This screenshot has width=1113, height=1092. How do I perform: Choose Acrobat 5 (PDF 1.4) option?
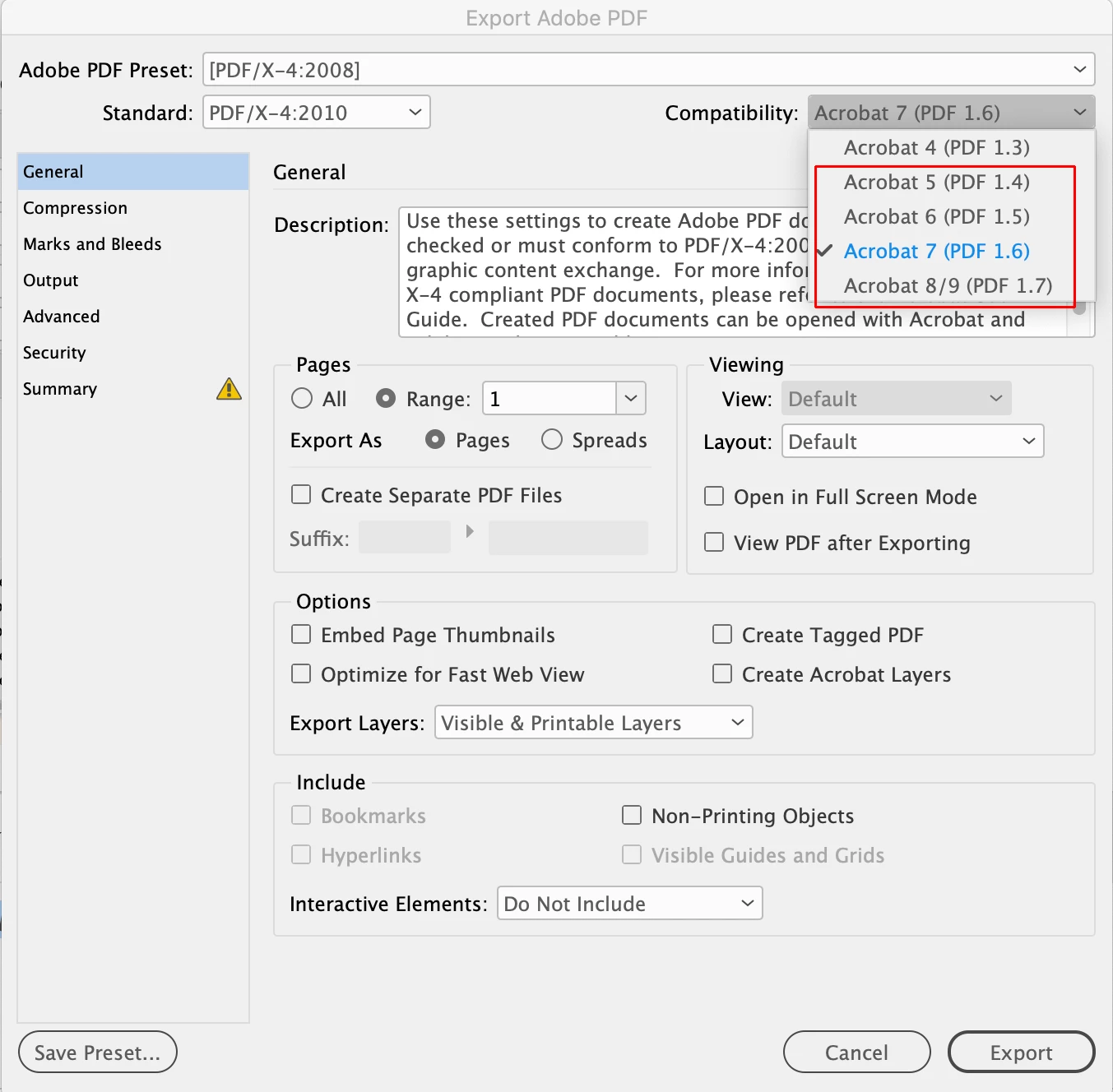point(952,183)
